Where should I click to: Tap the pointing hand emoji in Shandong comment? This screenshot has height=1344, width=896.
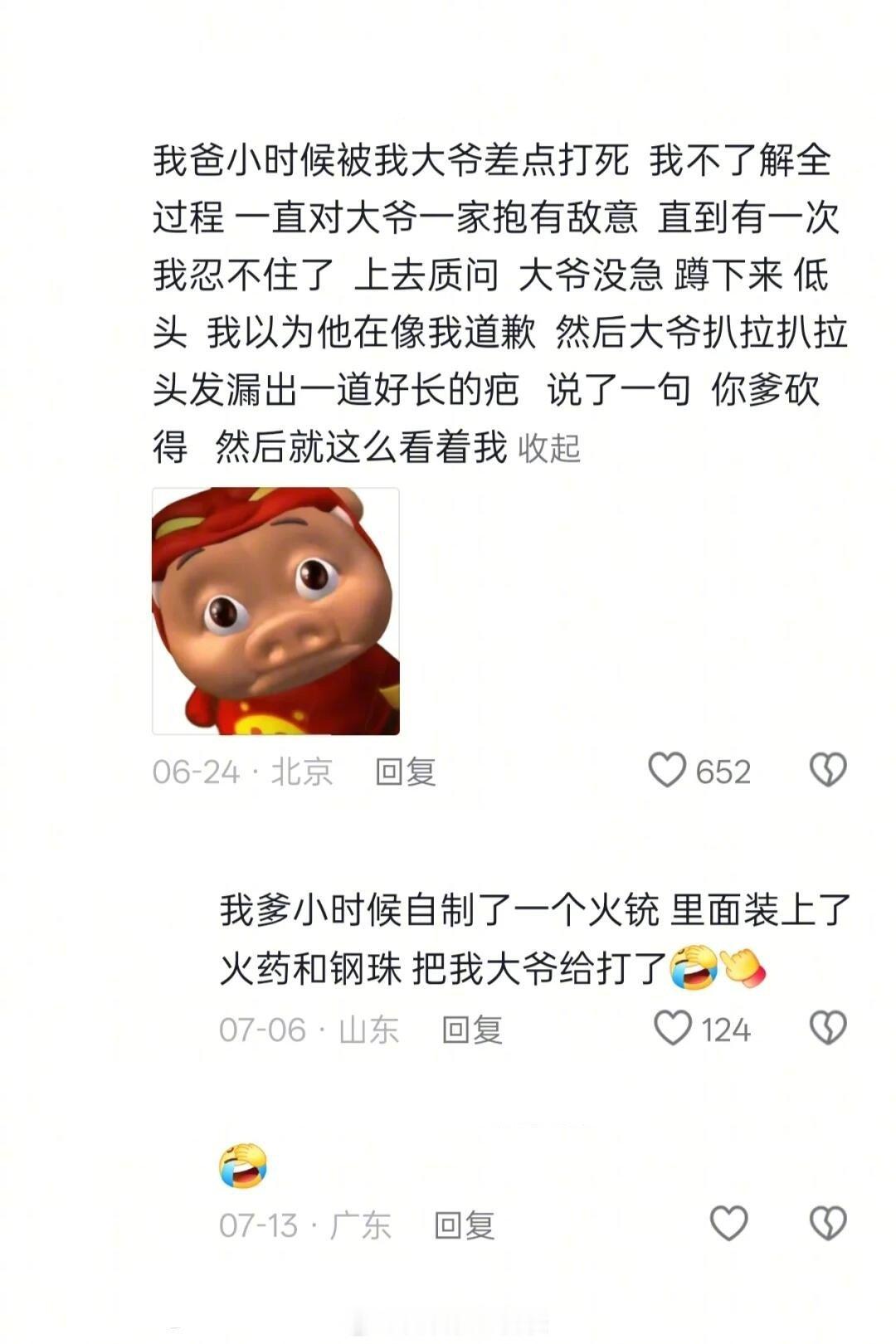pos(743,967)
